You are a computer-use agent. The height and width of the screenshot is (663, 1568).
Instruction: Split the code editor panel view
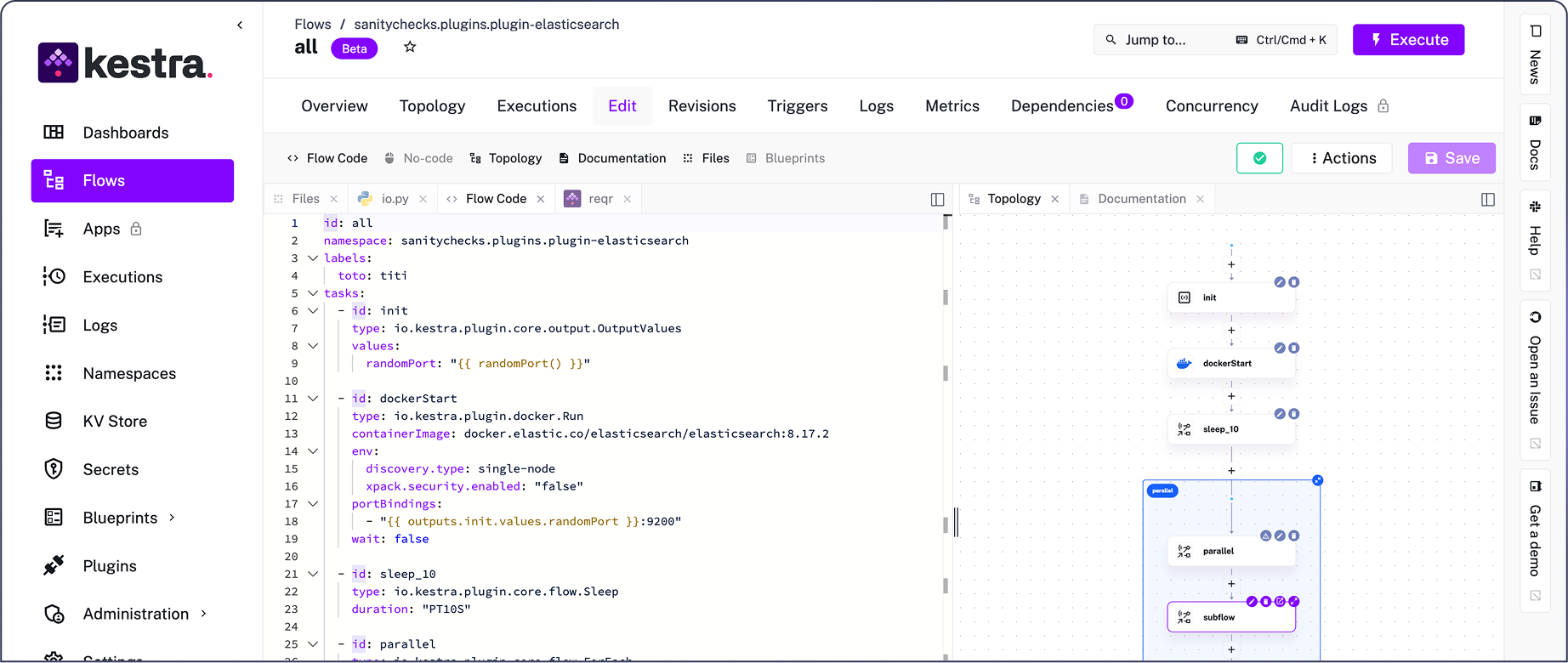point(937,199)
